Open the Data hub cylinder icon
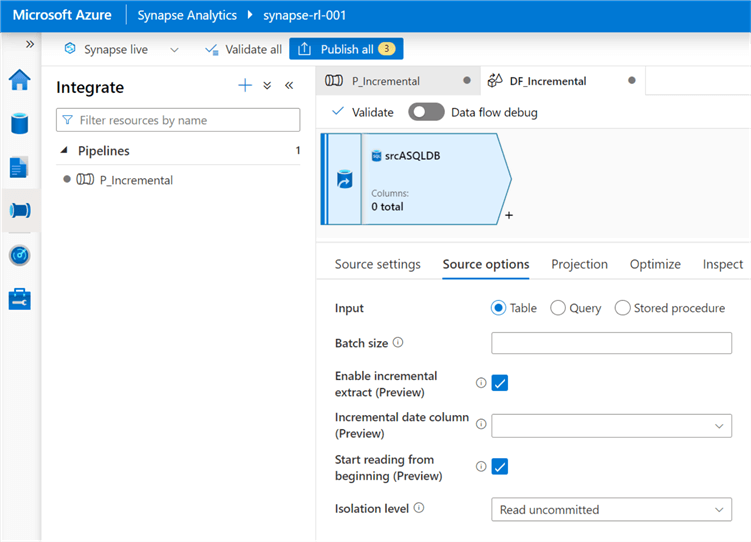The width and height of the screenshot is (751, 542). [20, 124]
